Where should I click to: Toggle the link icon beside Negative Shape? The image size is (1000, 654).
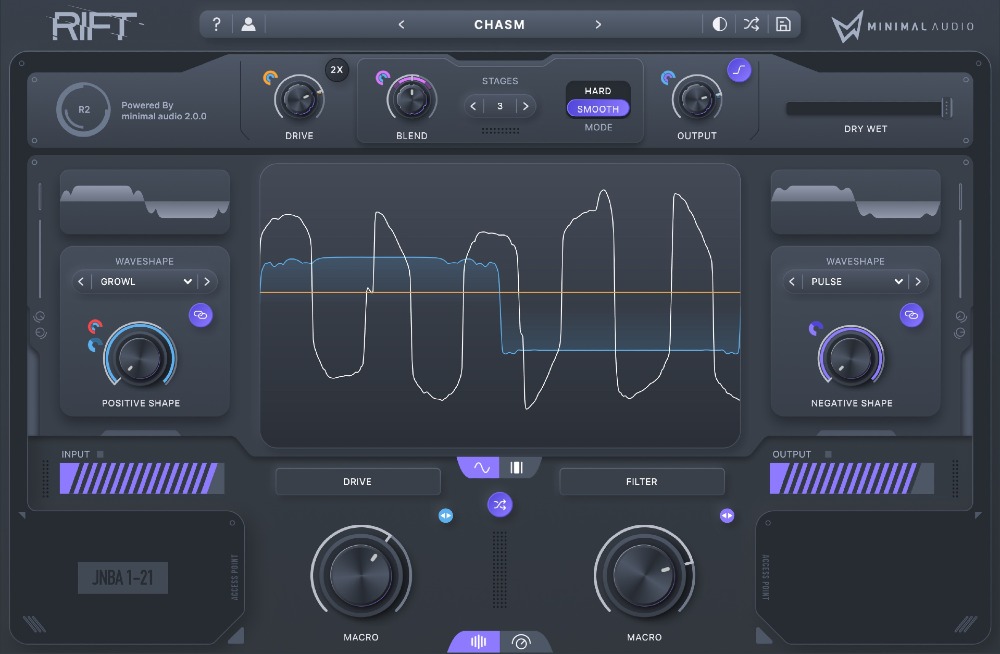pos(911,315)
